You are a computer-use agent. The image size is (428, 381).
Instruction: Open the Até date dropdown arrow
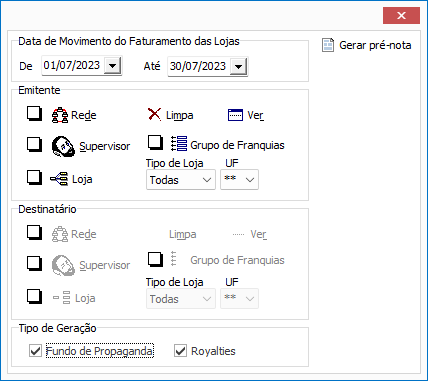pos(238,66)
